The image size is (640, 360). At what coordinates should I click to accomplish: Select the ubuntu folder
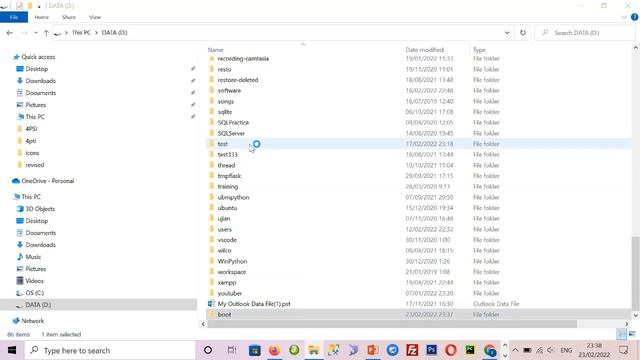pos(227,208)
